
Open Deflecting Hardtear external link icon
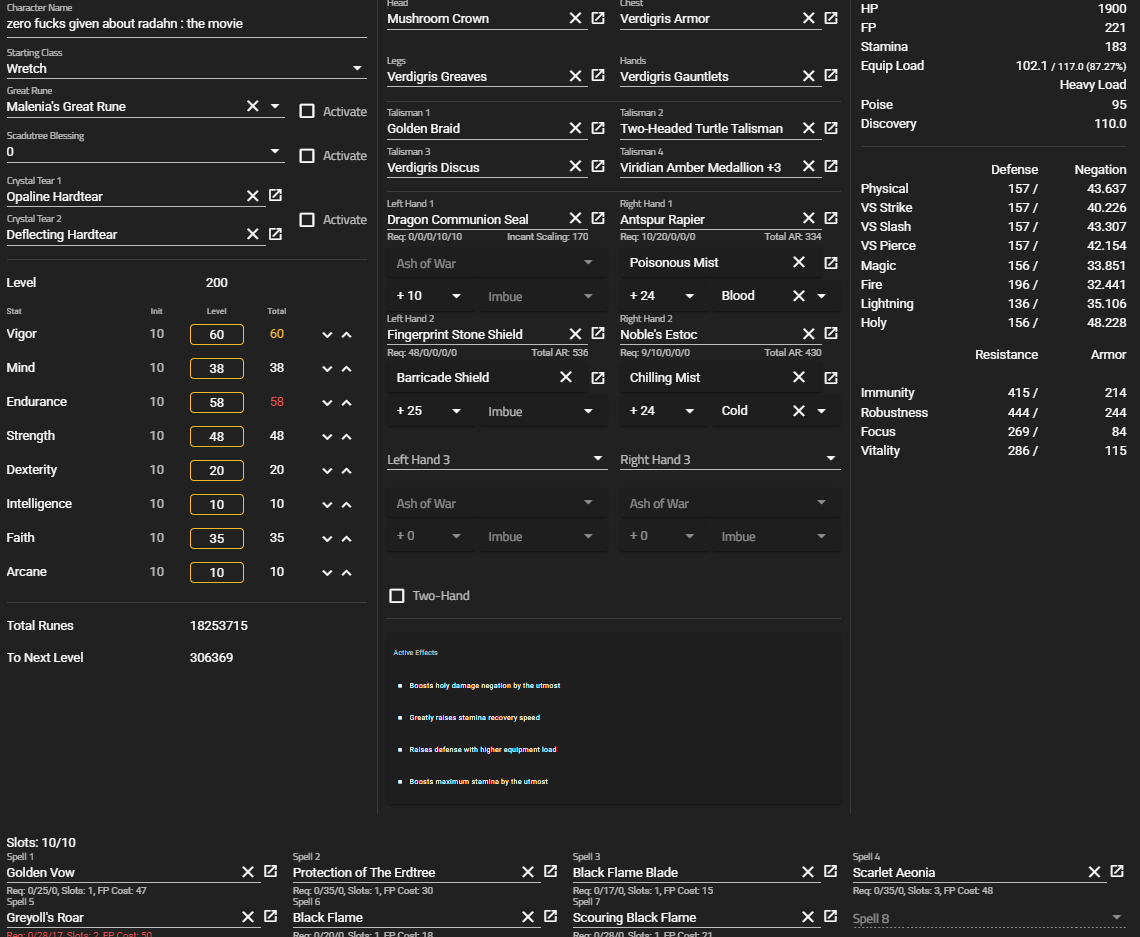(276, 234)
